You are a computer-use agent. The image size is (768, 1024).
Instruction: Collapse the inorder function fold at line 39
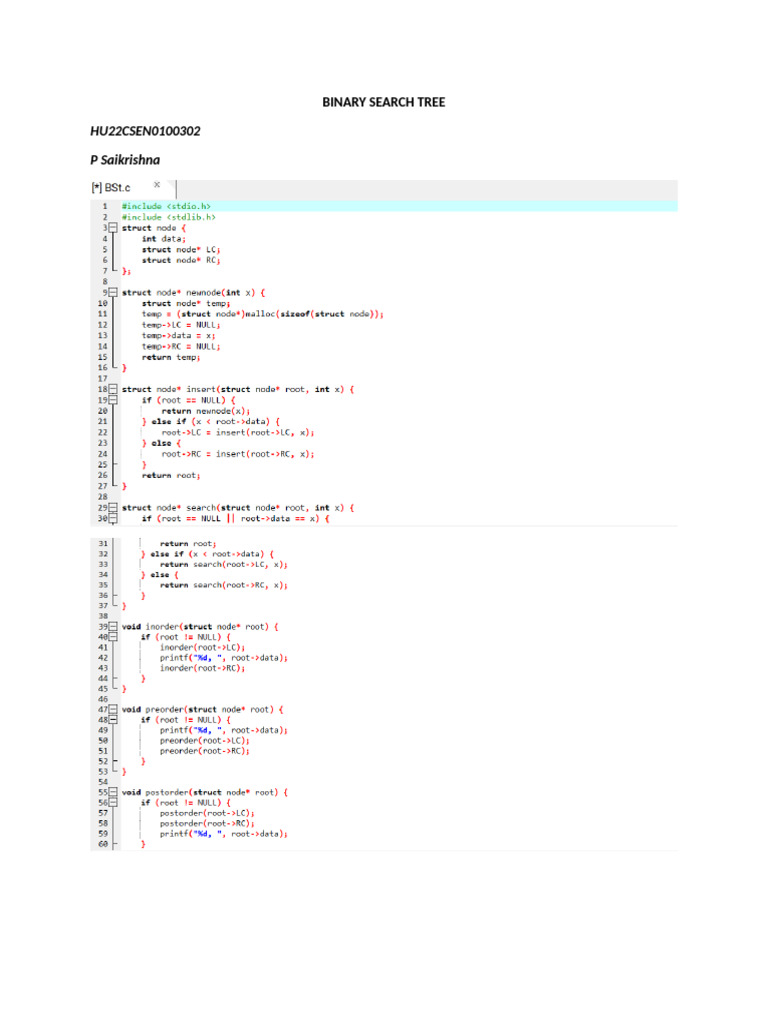point(113,626)
